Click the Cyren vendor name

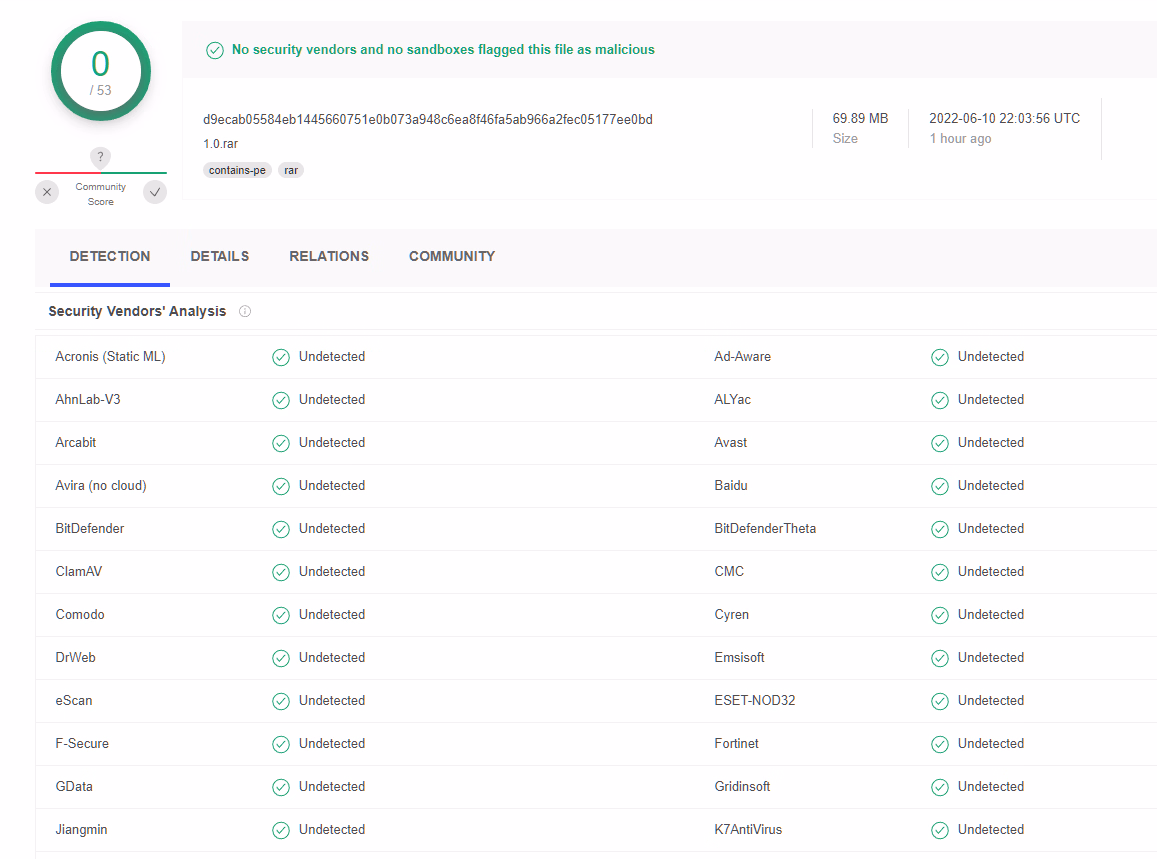click(x=732, y=615)
